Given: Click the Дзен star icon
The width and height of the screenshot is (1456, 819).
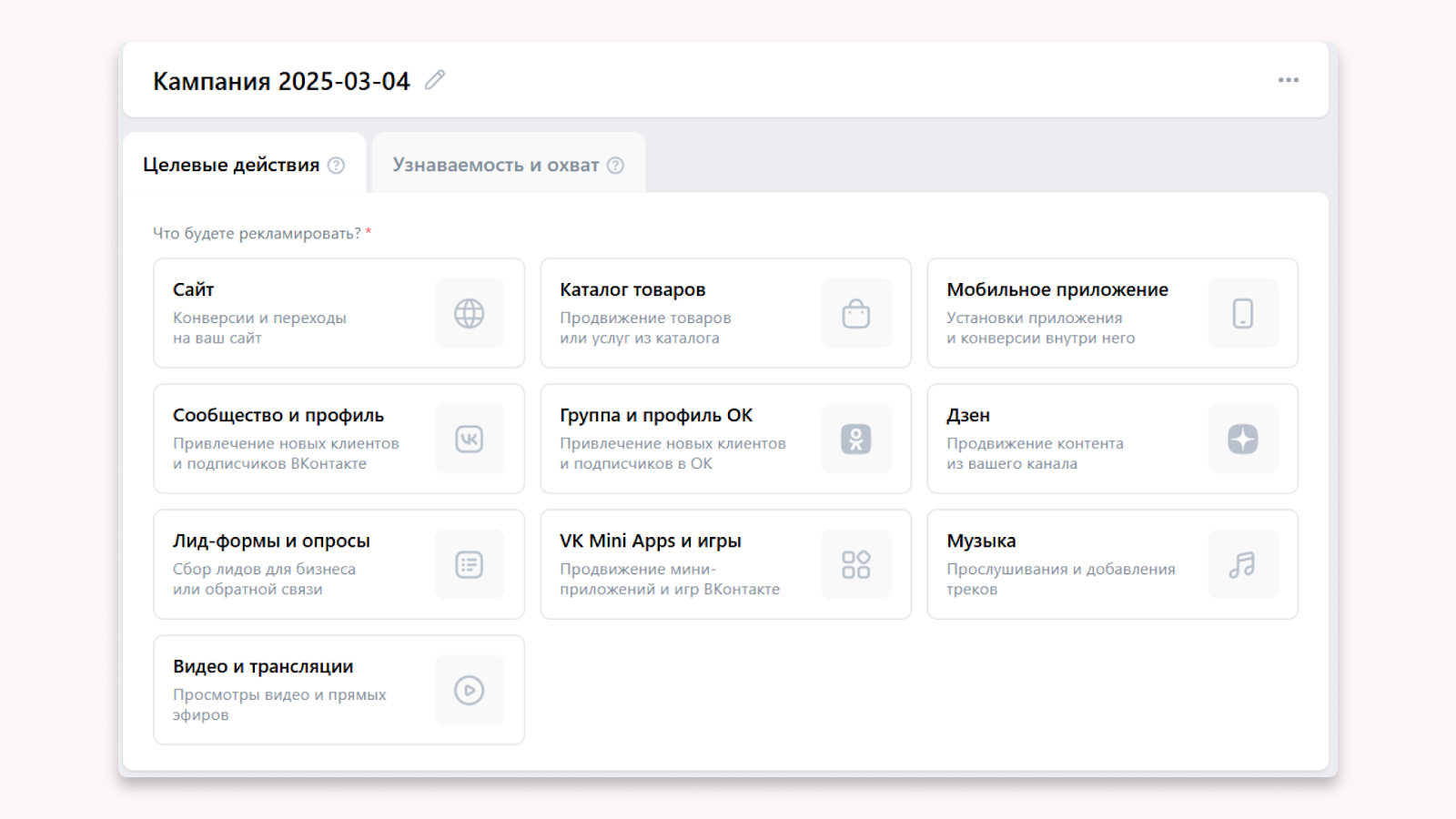Looking at the screenshot, I should click(x=1242, y=439).
